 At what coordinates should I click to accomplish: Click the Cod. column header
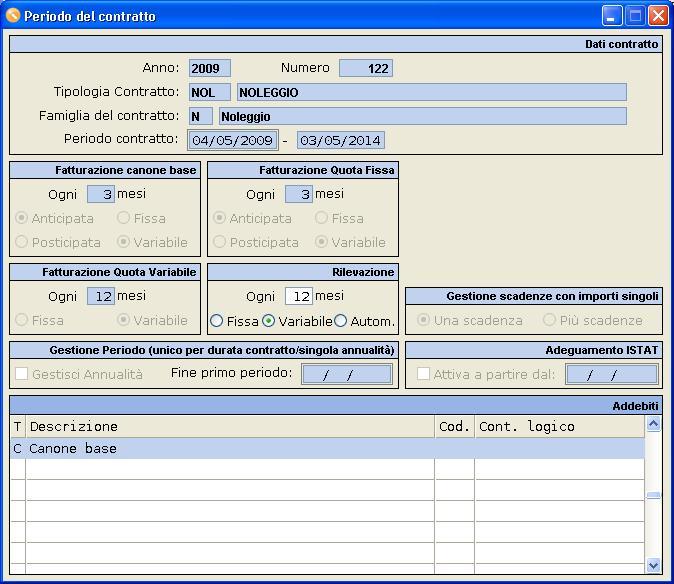point(455,426)
